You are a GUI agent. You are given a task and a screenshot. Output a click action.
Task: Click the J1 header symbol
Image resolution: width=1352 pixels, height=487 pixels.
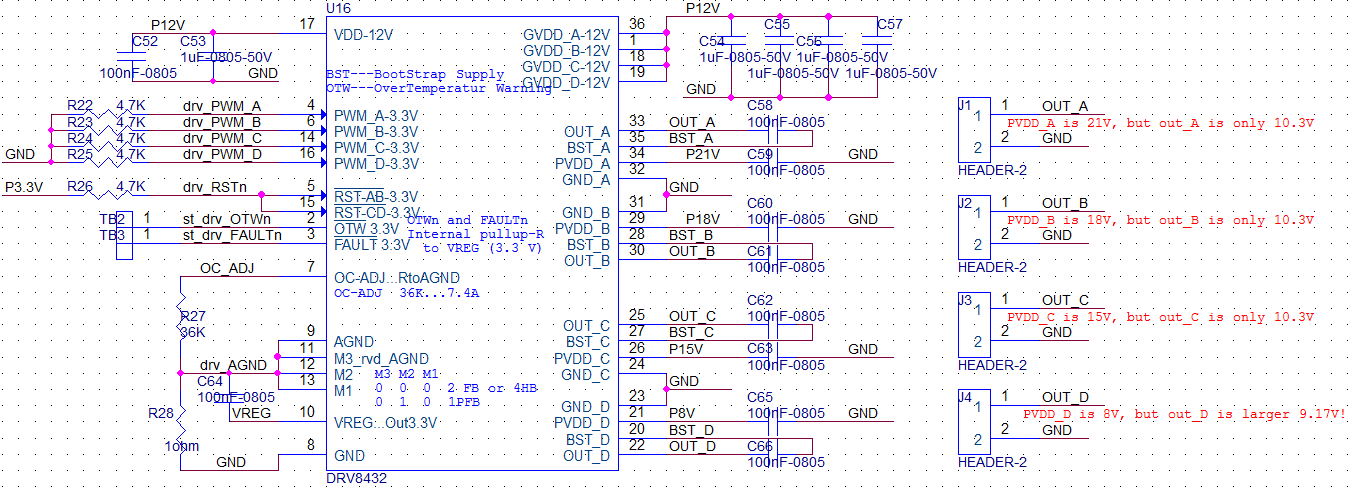tap(973, 130)
